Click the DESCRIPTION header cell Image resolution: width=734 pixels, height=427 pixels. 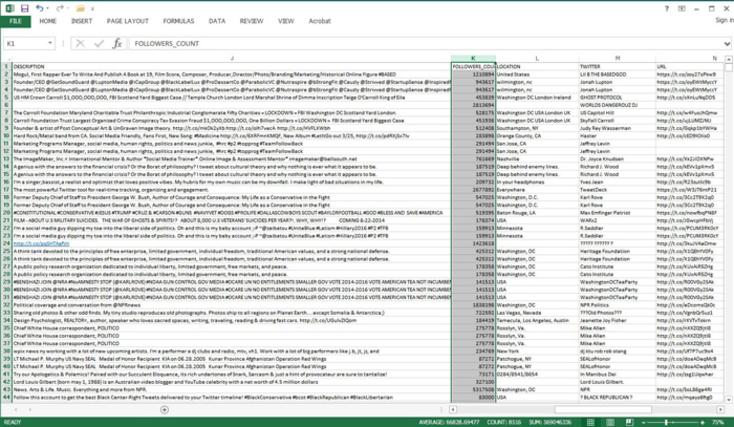click(x=232, y=66)
